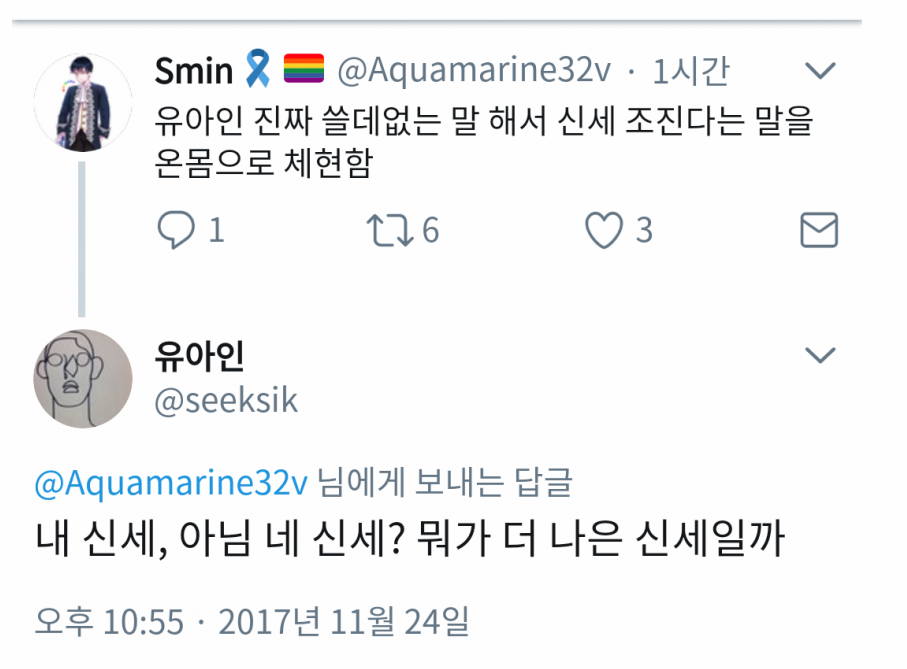Click the reply speech bubble icon
The height and width of the screenshot is (669, 907).
[x=176, y=231]
